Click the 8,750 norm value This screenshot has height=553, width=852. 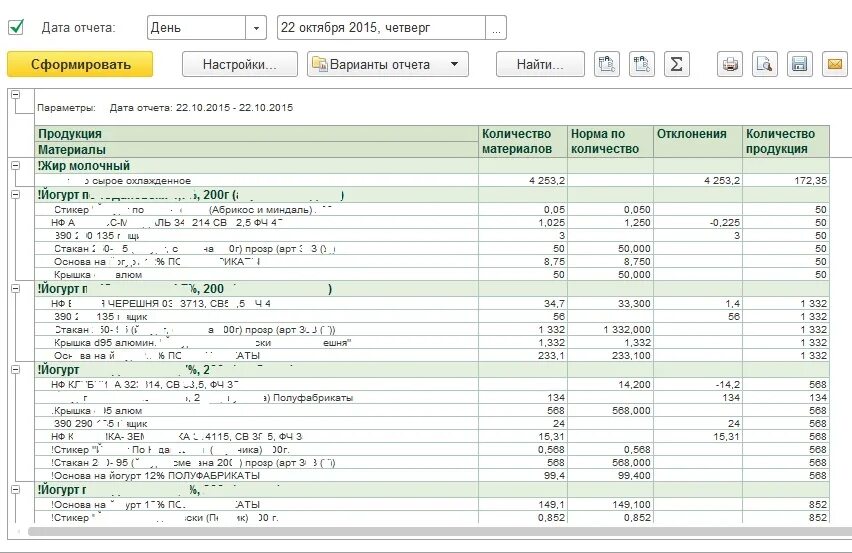pyautogui.click(x=610, y=262)
